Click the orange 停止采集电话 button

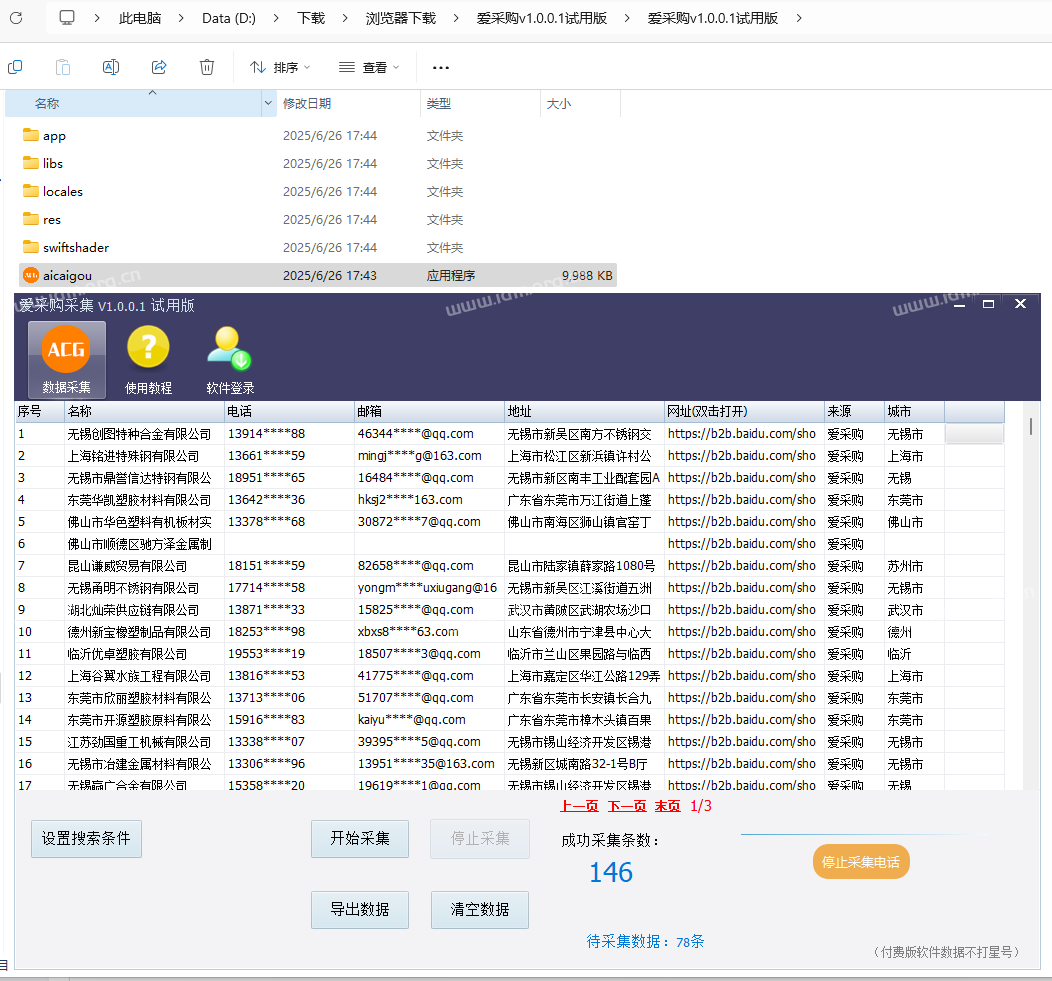[x=861, y=862]
